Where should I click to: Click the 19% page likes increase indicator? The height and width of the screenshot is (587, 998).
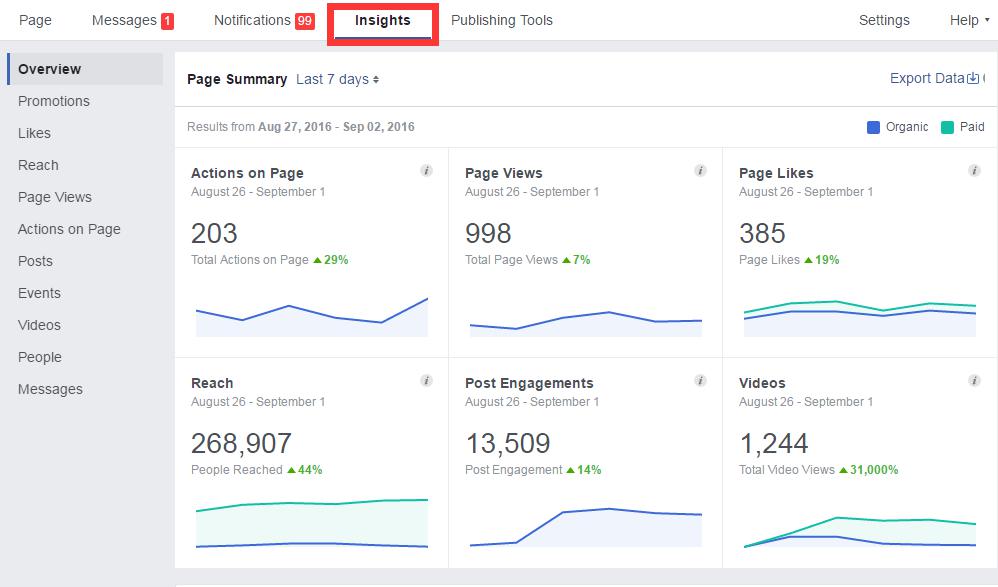(822, 260)
